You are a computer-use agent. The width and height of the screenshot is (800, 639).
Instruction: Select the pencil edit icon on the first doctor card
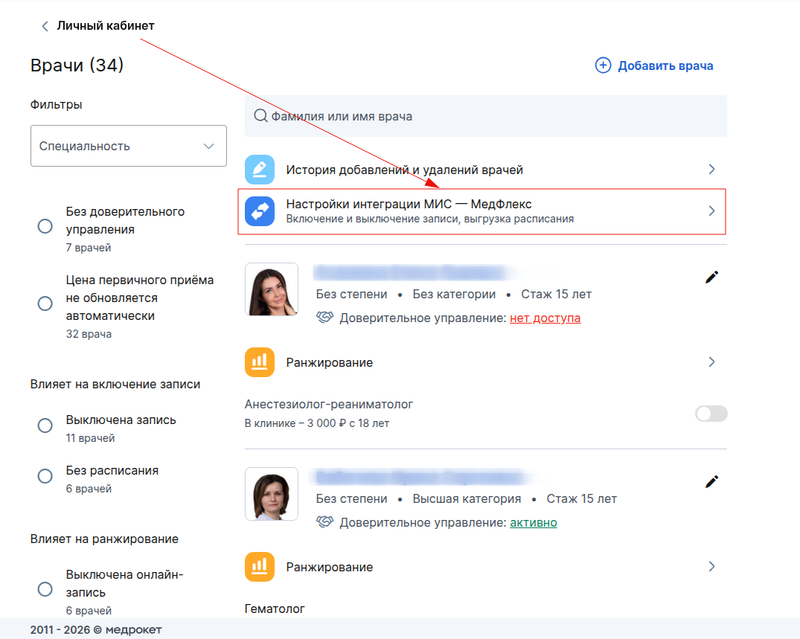[x=711, y=277]
